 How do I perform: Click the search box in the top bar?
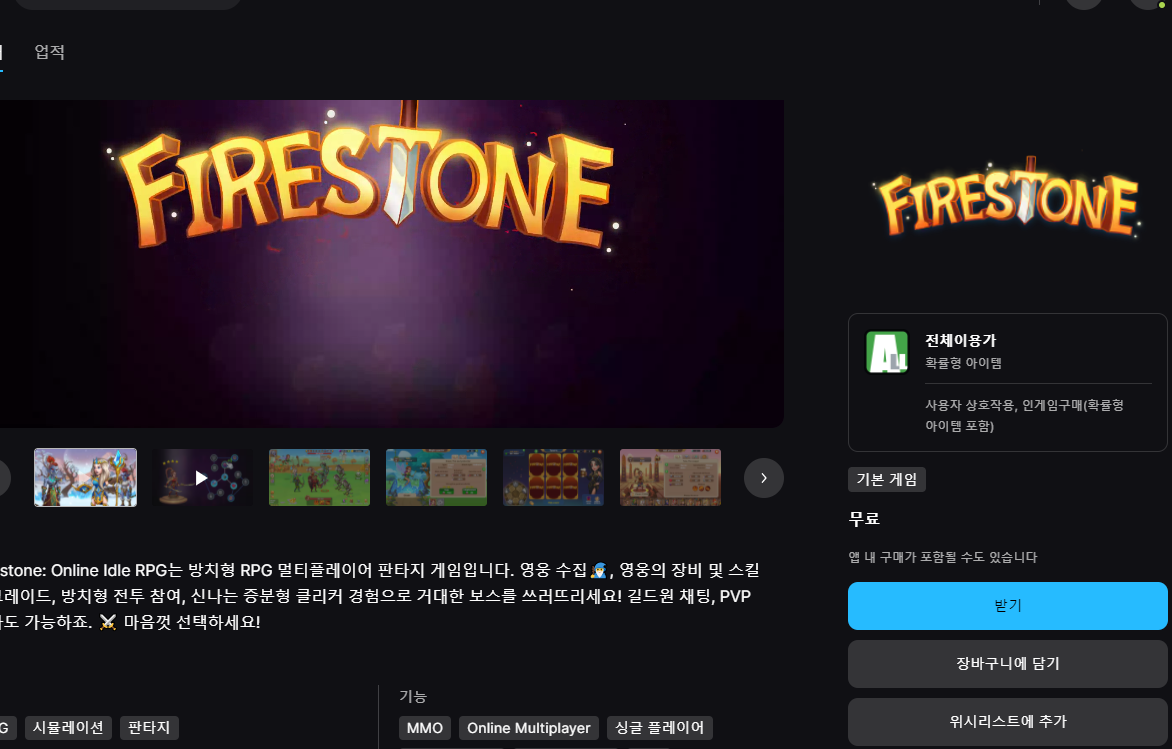(x=128, y=3)
